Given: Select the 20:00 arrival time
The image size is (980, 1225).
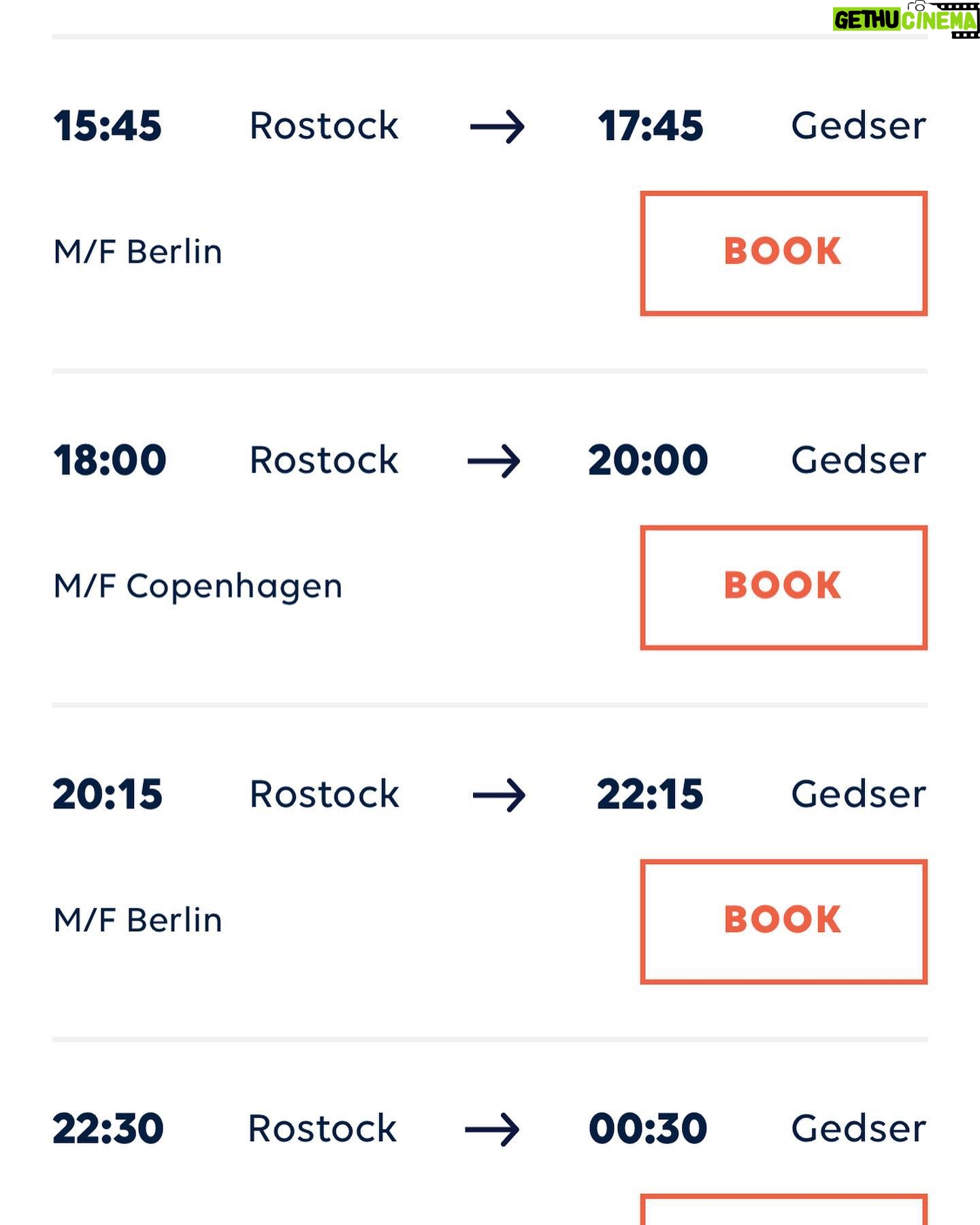Looking at the screenshot, I should tap(648, 461).
